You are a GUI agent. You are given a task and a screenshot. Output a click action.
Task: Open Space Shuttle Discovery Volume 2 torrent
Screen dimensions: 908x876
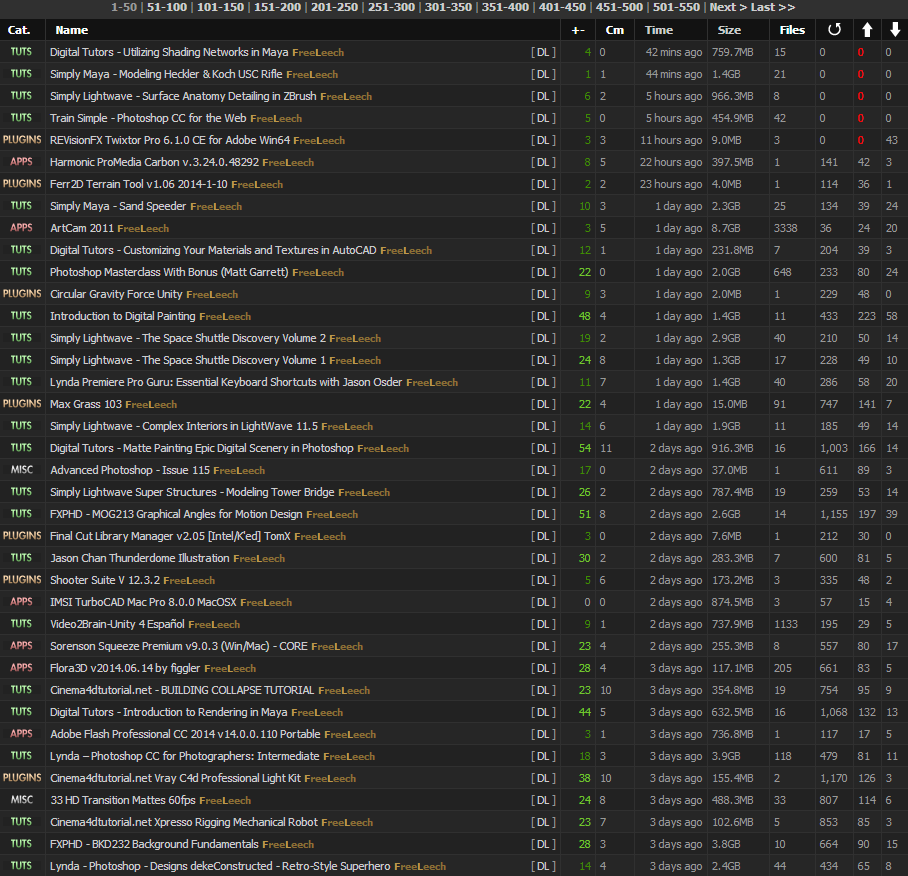point(188,338)
